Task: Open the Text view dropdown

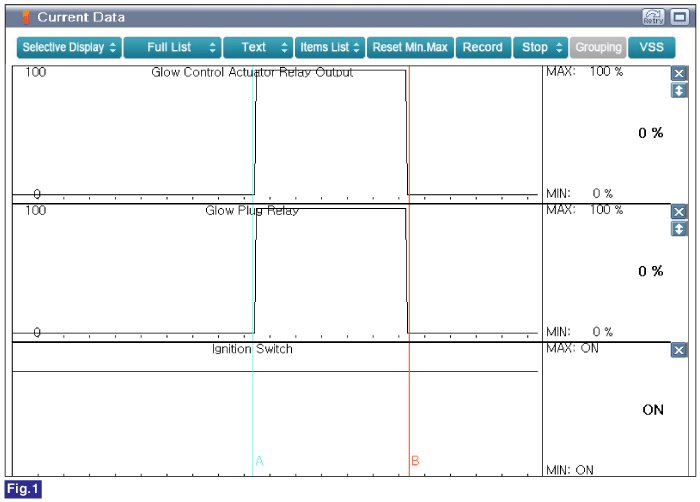Action: coord(258,47)
